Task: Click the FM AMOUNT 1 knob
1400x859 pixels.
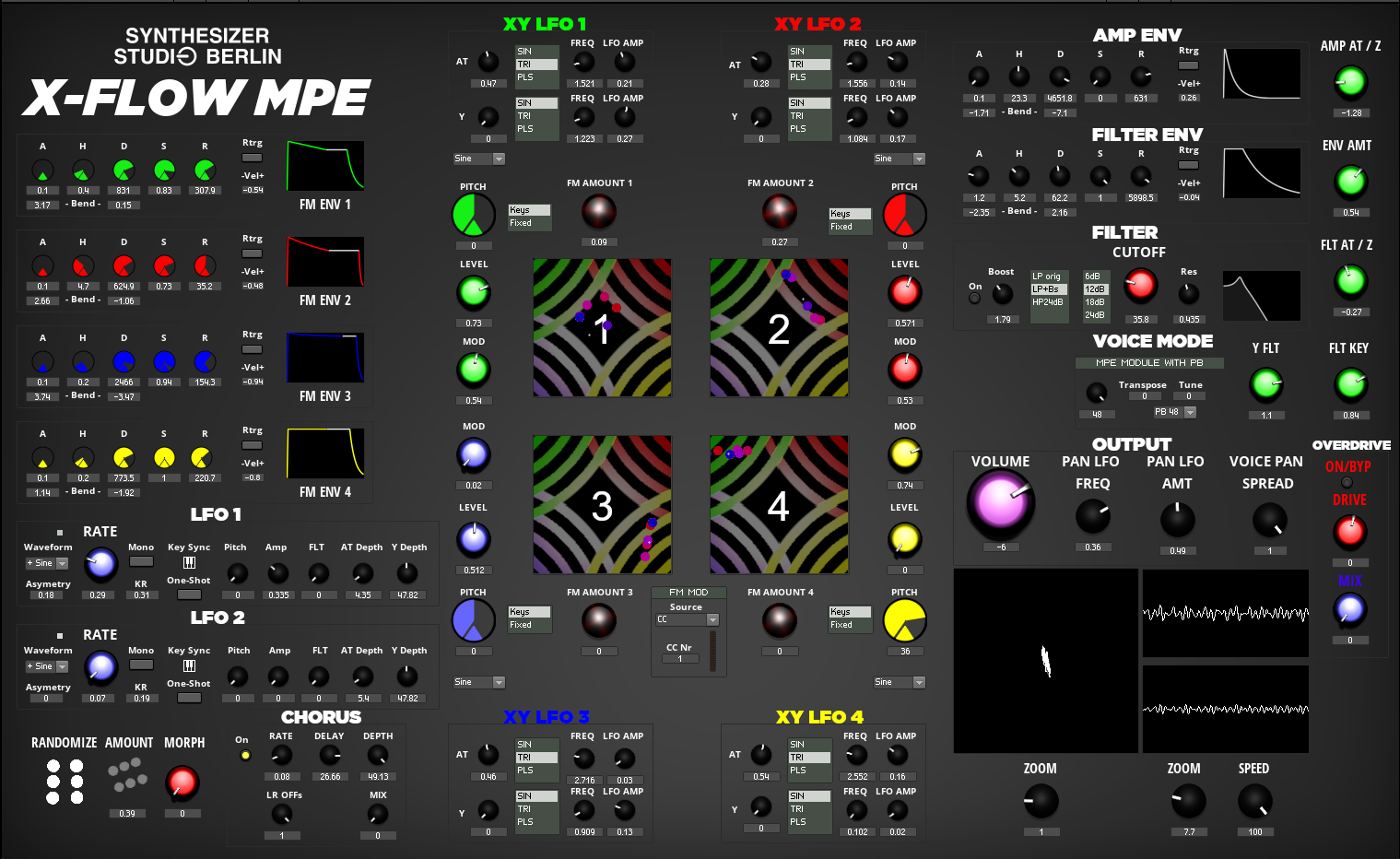Action: [x=598, y=212]
